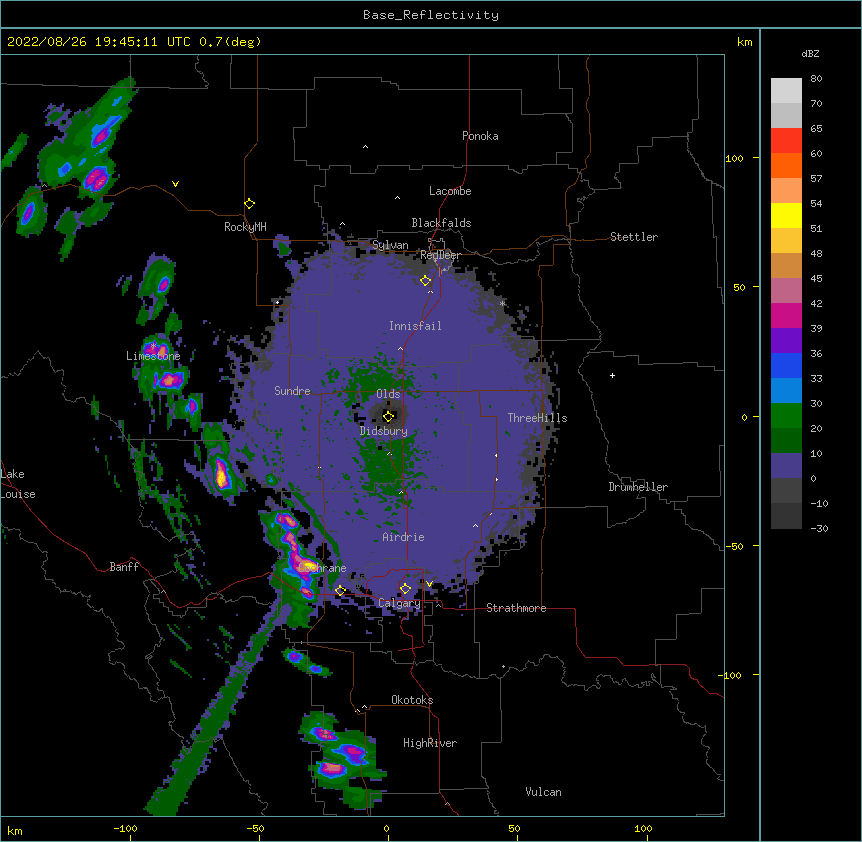
Task: Click the 2022/08/26 19:45:11 UTC timestamp
Action: coord(134,42)
